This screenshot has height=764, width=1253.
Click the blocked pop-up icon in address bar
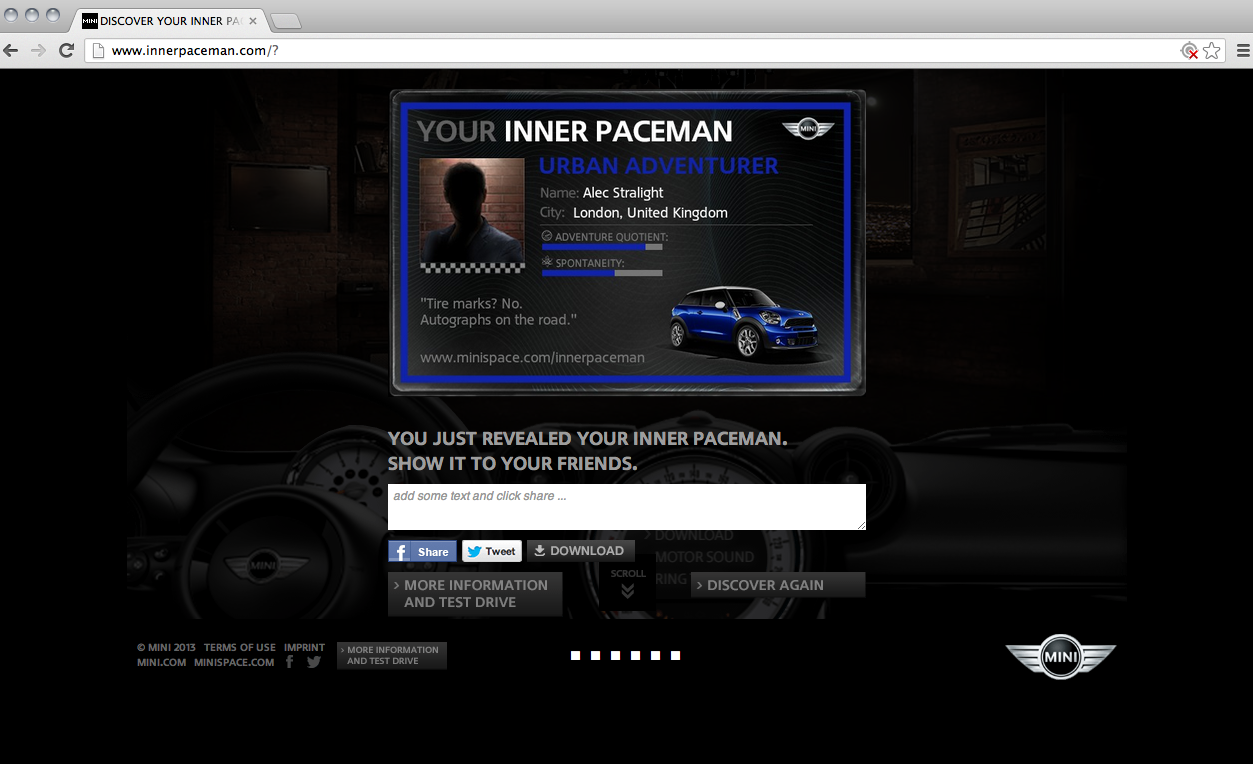1189,51
